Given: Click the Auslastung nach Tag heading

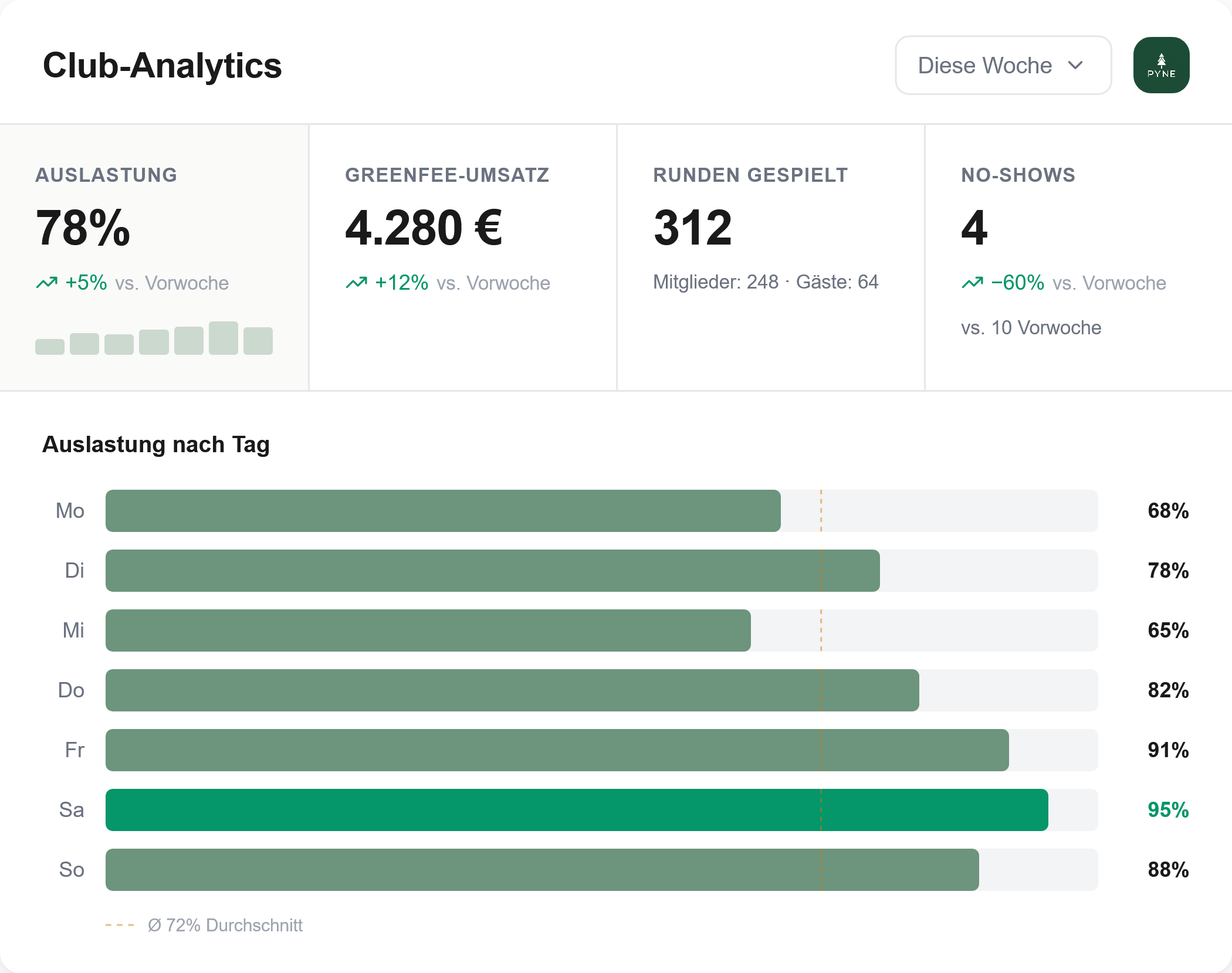Looking at the screenshot, I should [155, 445].
